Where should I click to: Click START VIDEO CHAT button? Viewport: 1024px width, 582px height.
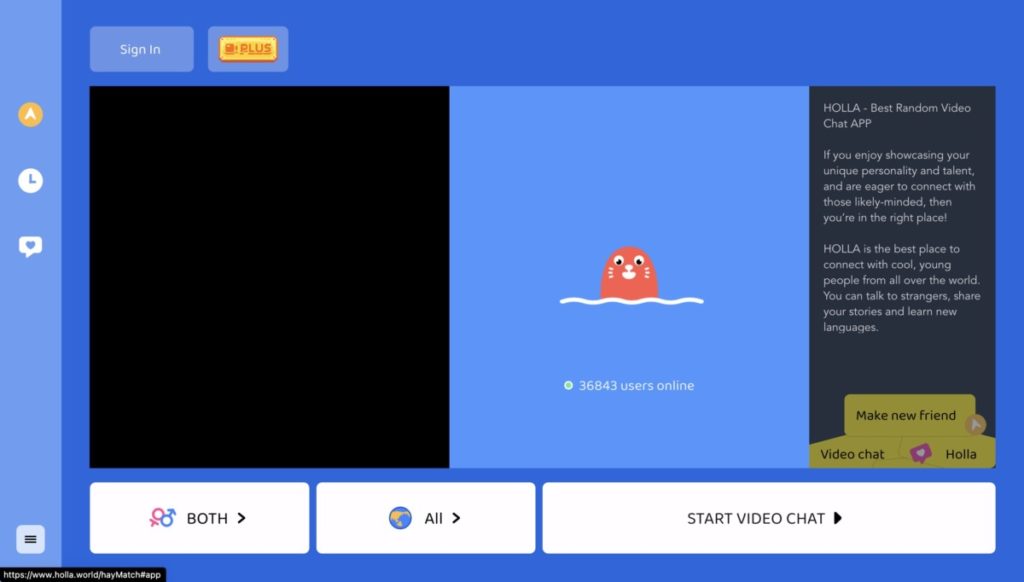769,518
